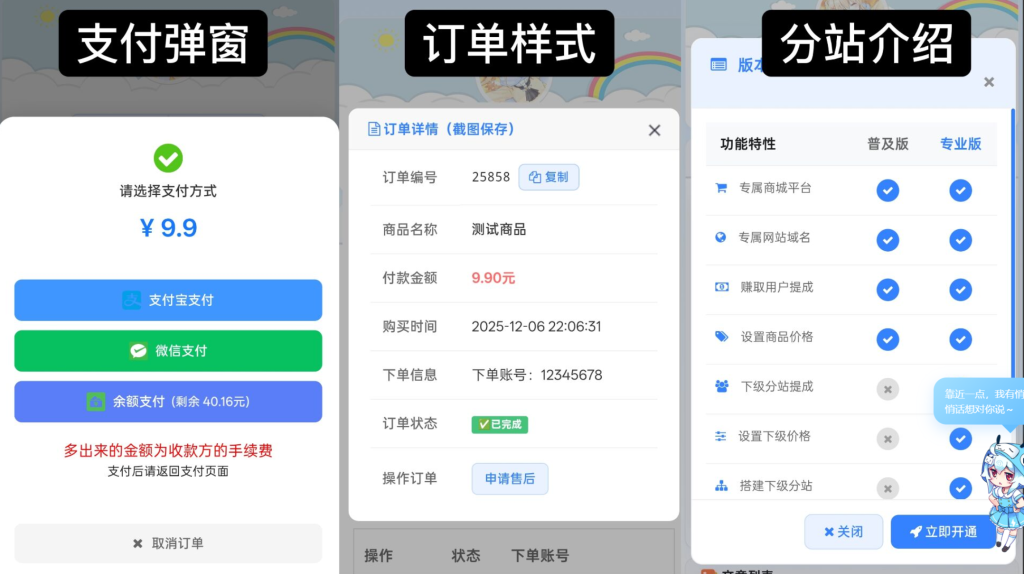Screen dimensions: 1024x574
Task: Click the red handling-fee notice text
Action: click(x=168, y=451)
